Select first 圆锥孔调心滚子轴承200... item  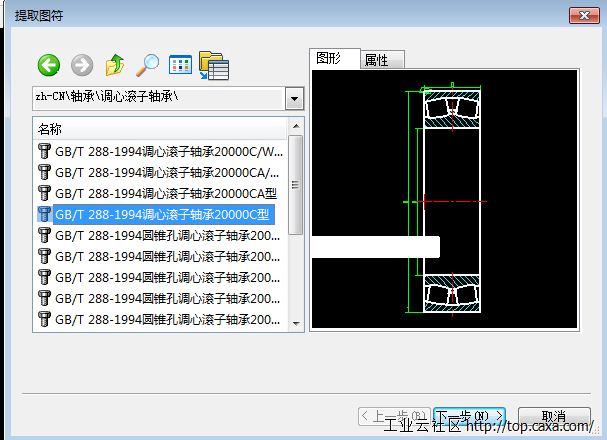tap(160, 235)
